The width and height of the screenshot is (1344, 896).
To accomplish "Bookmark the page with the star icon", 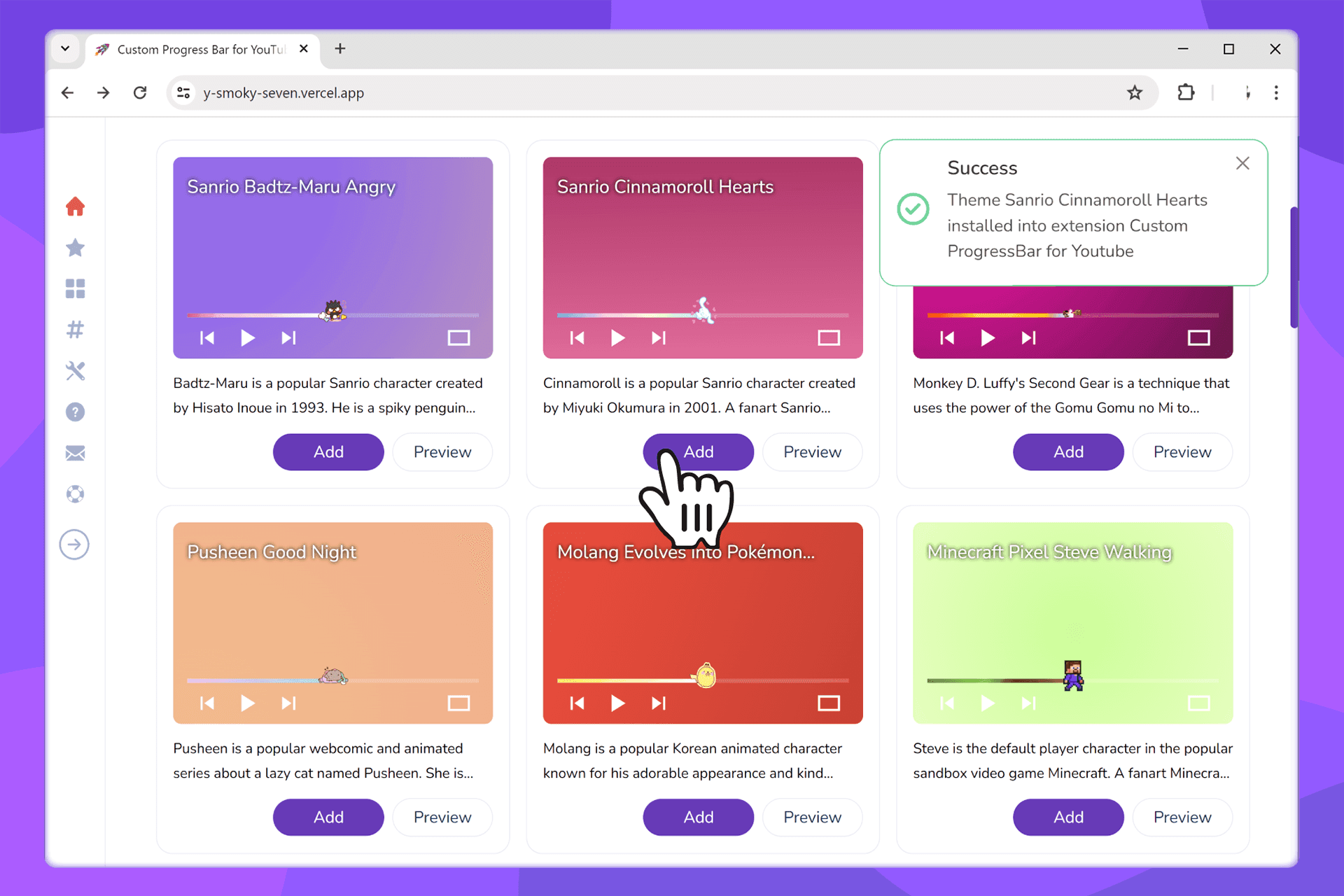I will (x=1135, y=92).
